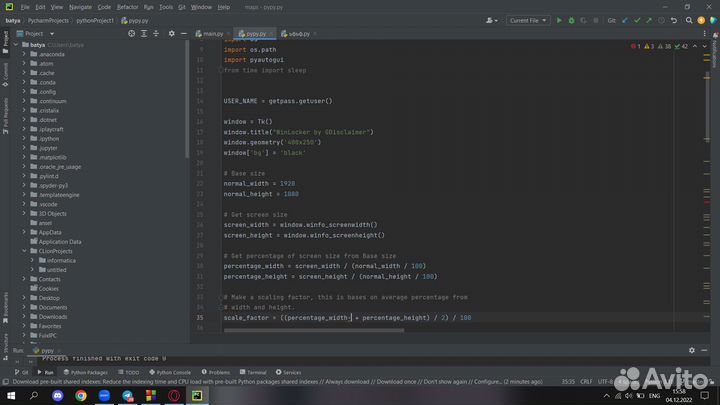Screen dimensions: 720x405
Task: Select the Downloads folder in the Project tree
Action: point(53,317)
